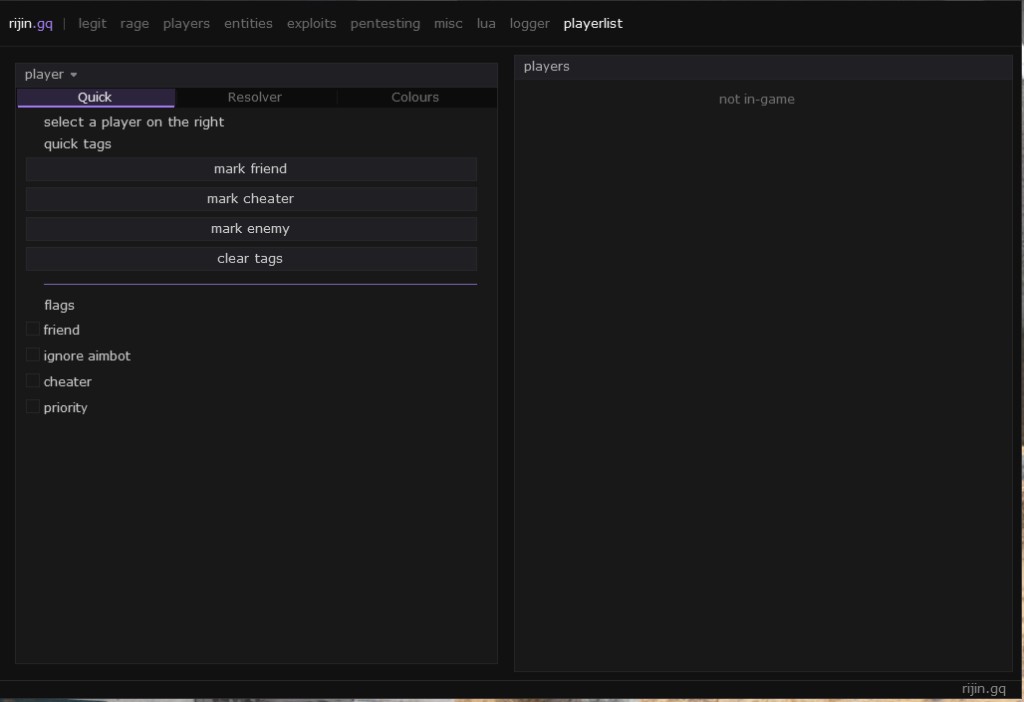Screen dimensions: 1024x702
Task: Click the 'flags' section label
Action: 59,305
